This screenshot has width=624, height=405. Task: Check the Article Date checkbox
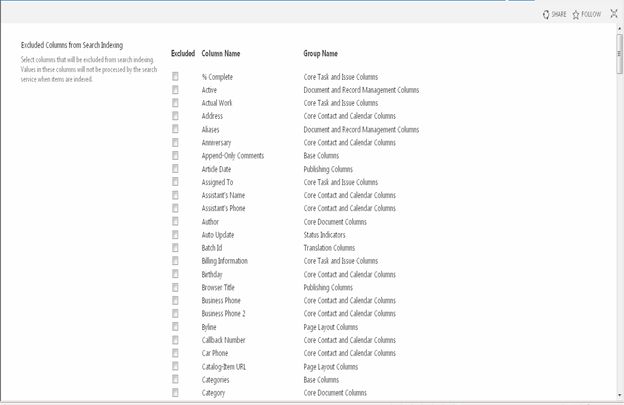(x=175, y=169)
